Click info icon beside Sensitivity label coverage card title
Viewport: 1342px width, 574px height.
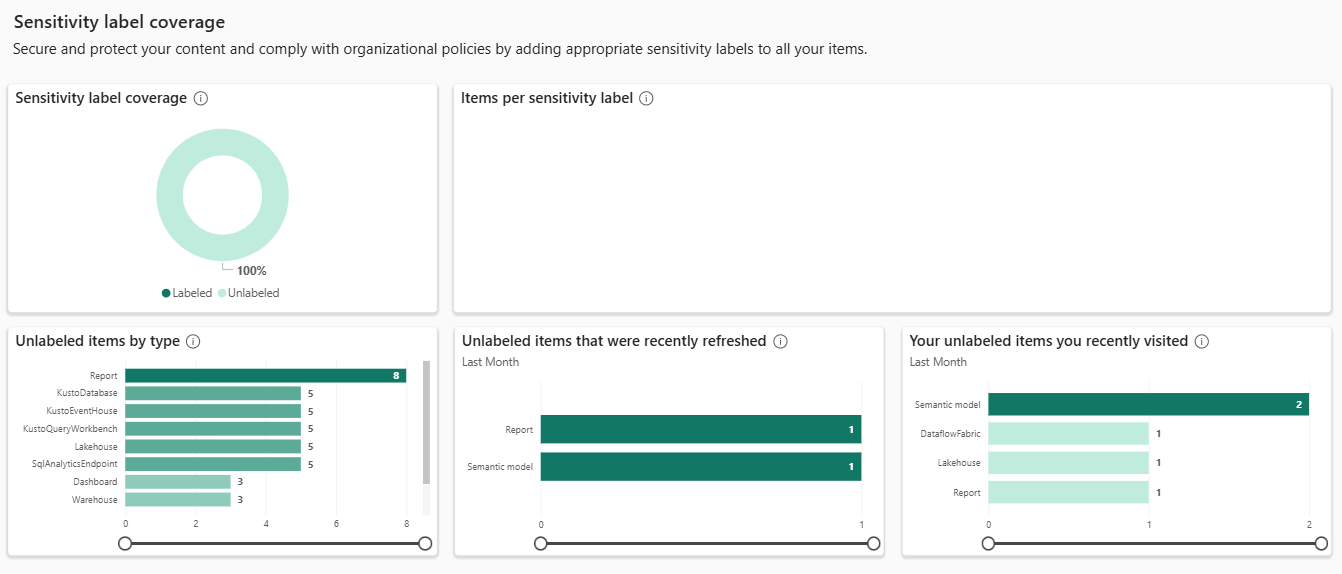(x=201, y=98)
